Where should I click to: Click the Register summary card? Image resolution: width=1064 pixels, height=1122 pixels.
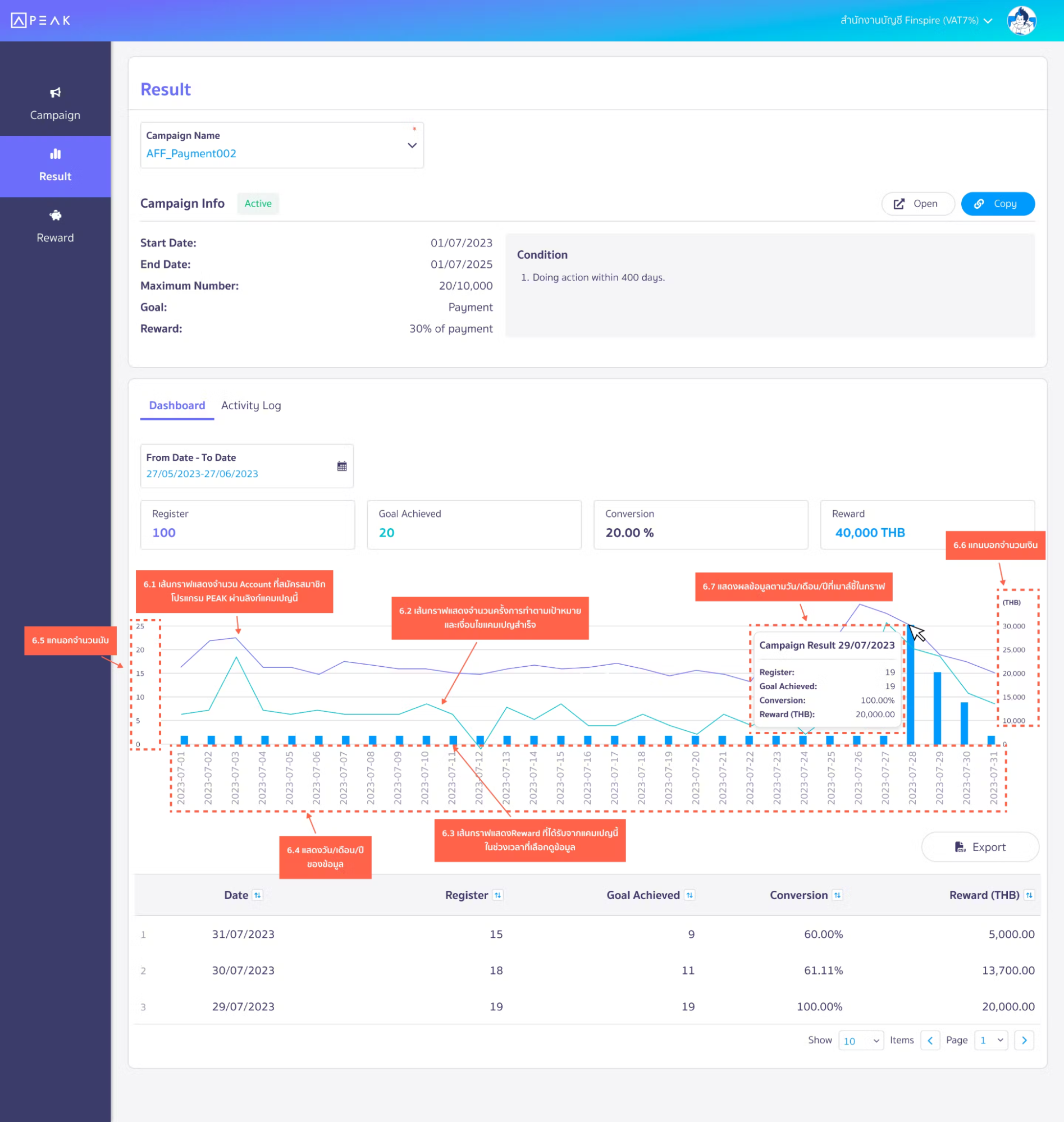coord(247,524)
